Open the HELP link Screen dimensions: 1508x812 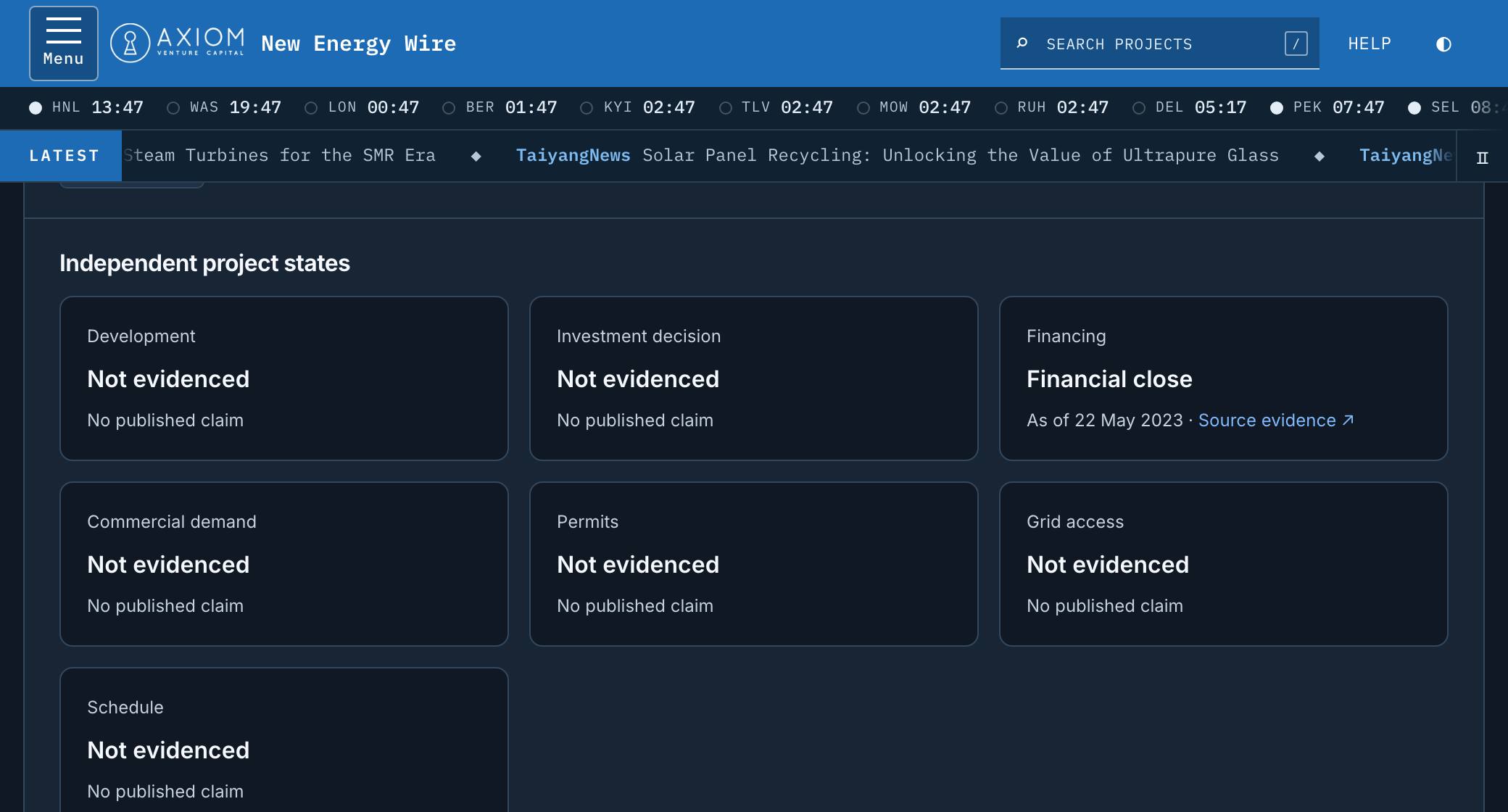[x=1370, y=43]
